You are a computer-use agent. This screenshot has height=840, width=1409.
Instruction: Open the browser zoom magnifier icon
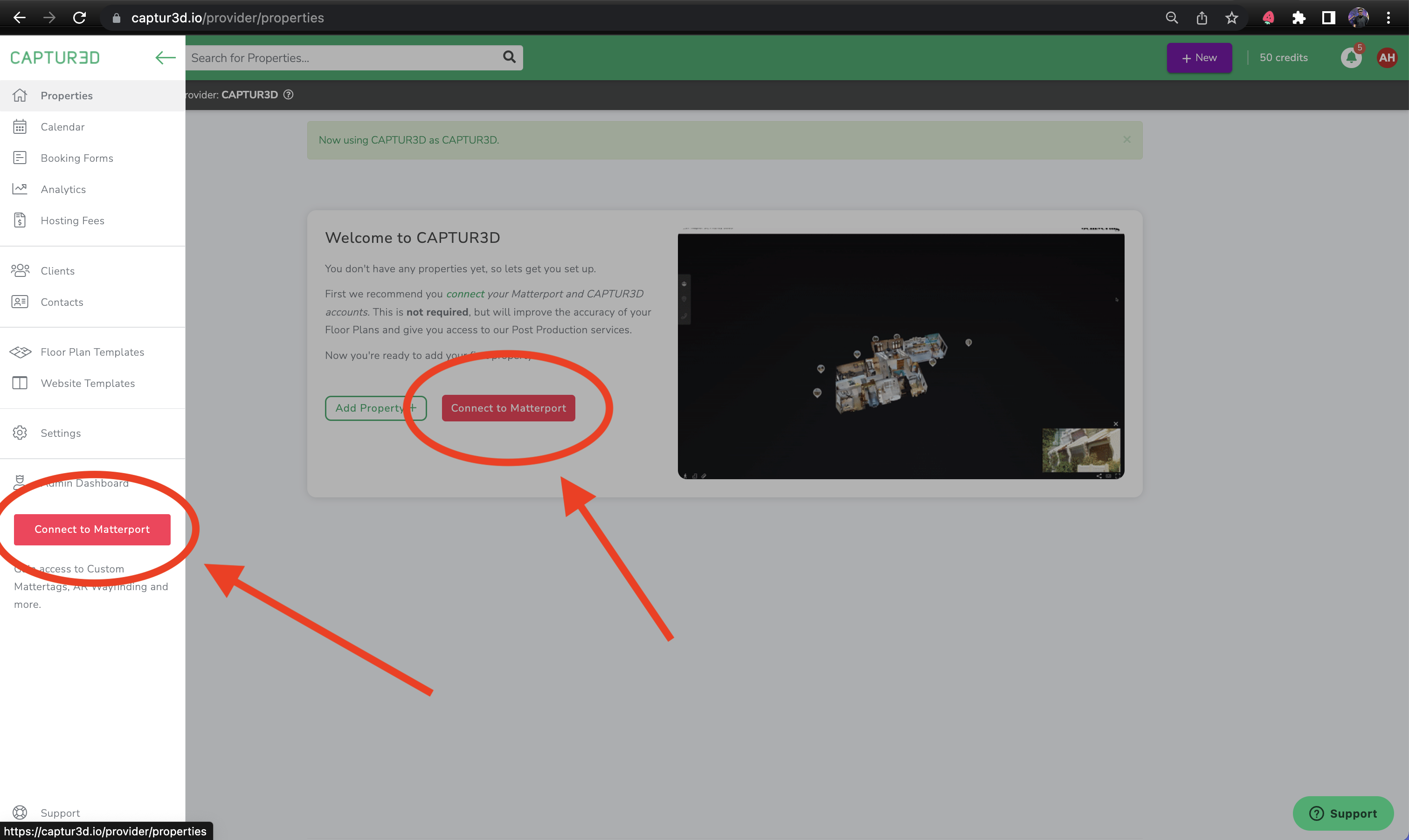point(1171,18)
